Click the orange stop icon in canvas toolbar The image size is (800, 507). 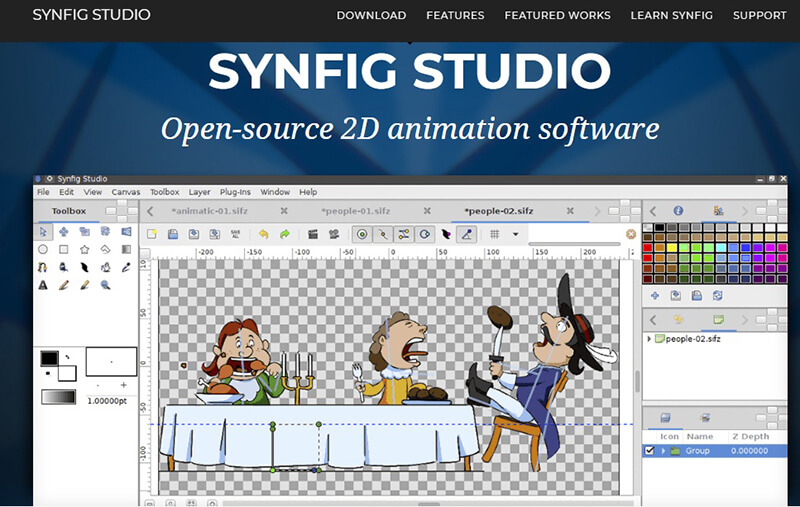[x=631, y=234]
